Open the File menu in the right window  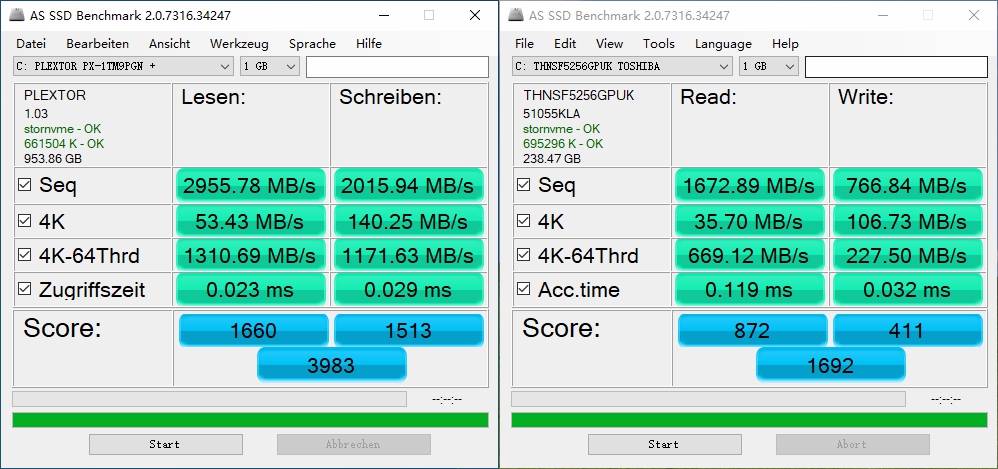tap(524, 44)
